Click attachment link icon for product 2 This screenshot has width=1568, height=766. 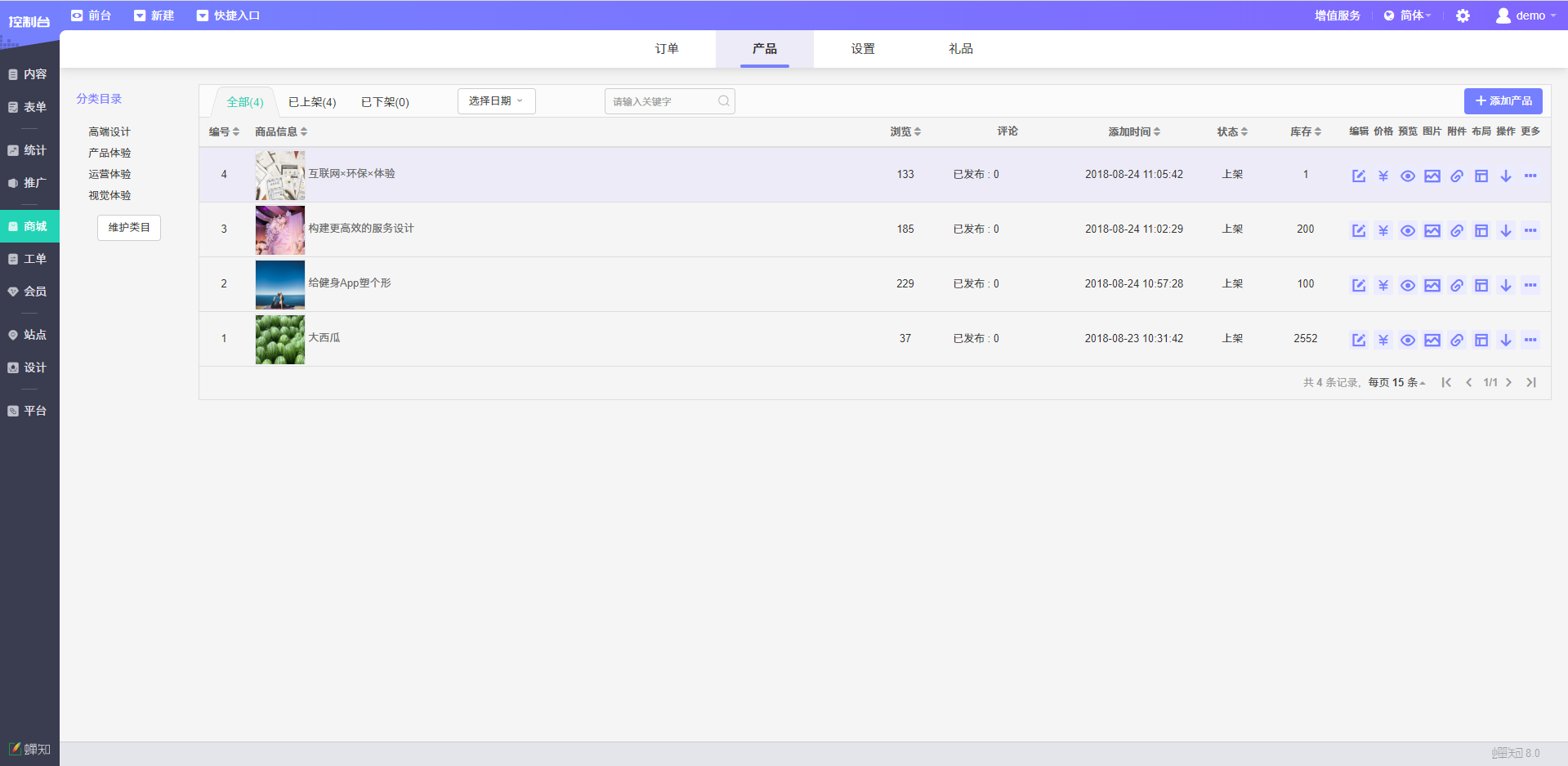point(1456,285)
